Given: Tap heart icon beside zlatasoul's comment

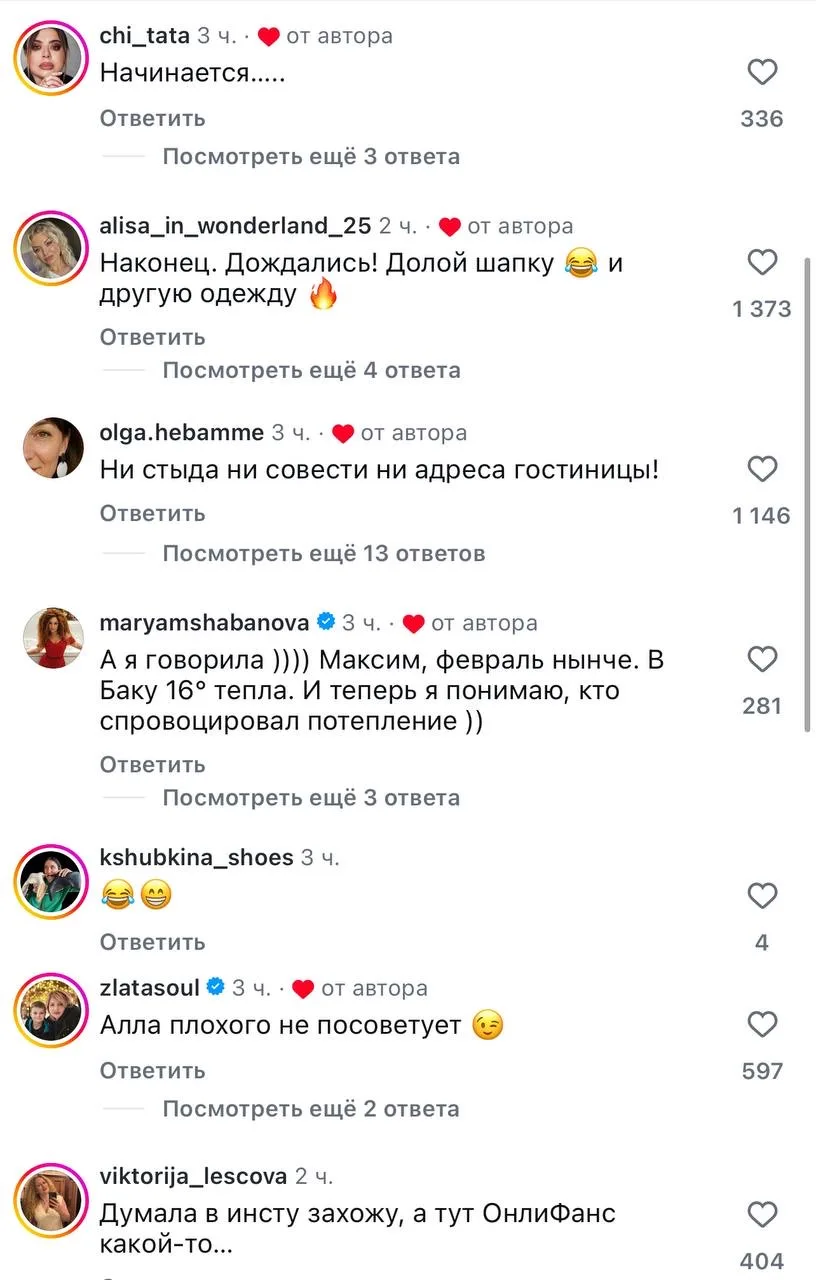Looking at the screenshot, I should (762, 1024).
